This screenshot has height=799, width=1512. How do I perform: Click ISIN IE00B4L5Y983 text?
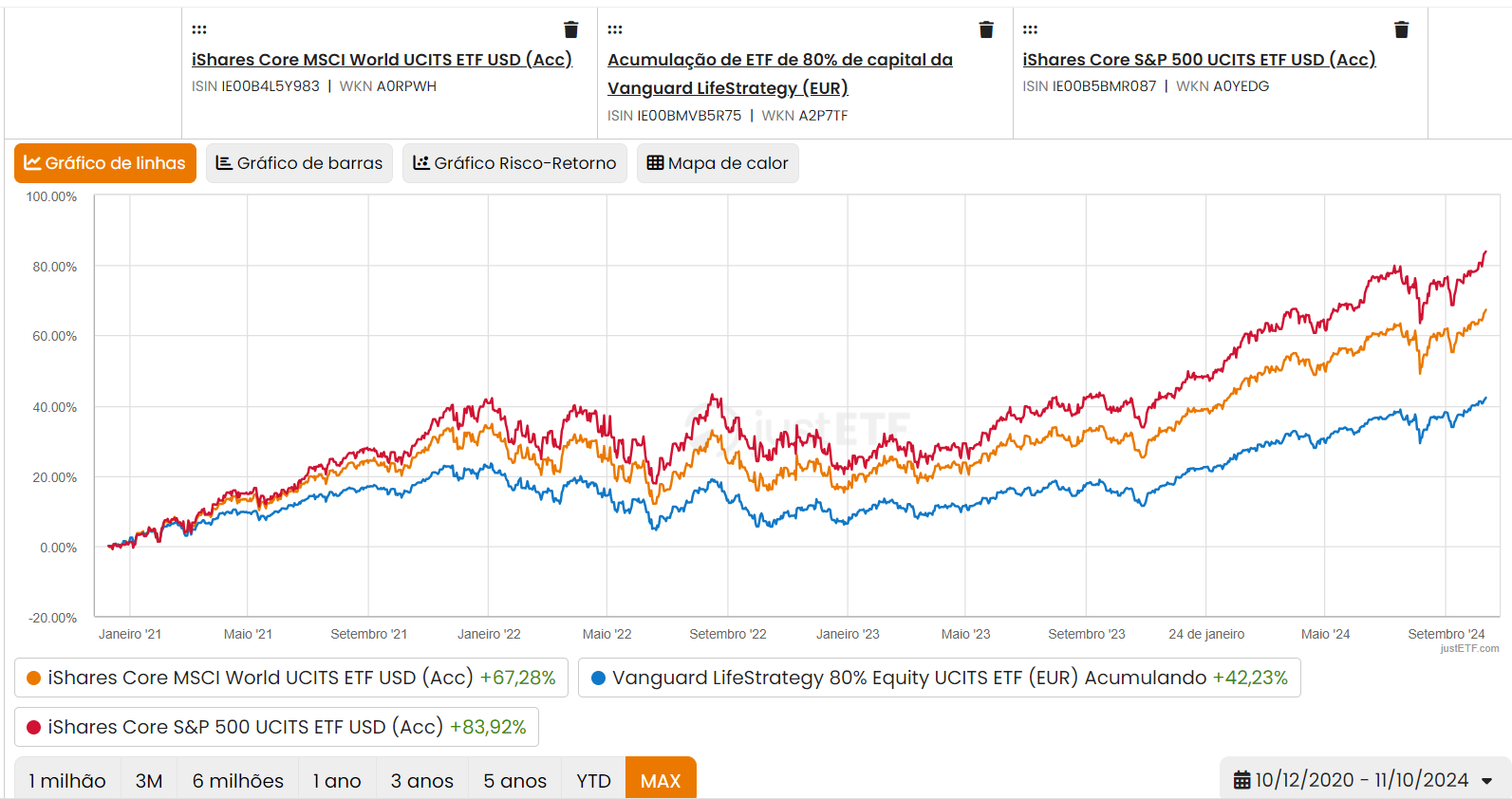[x=255, y=86]
